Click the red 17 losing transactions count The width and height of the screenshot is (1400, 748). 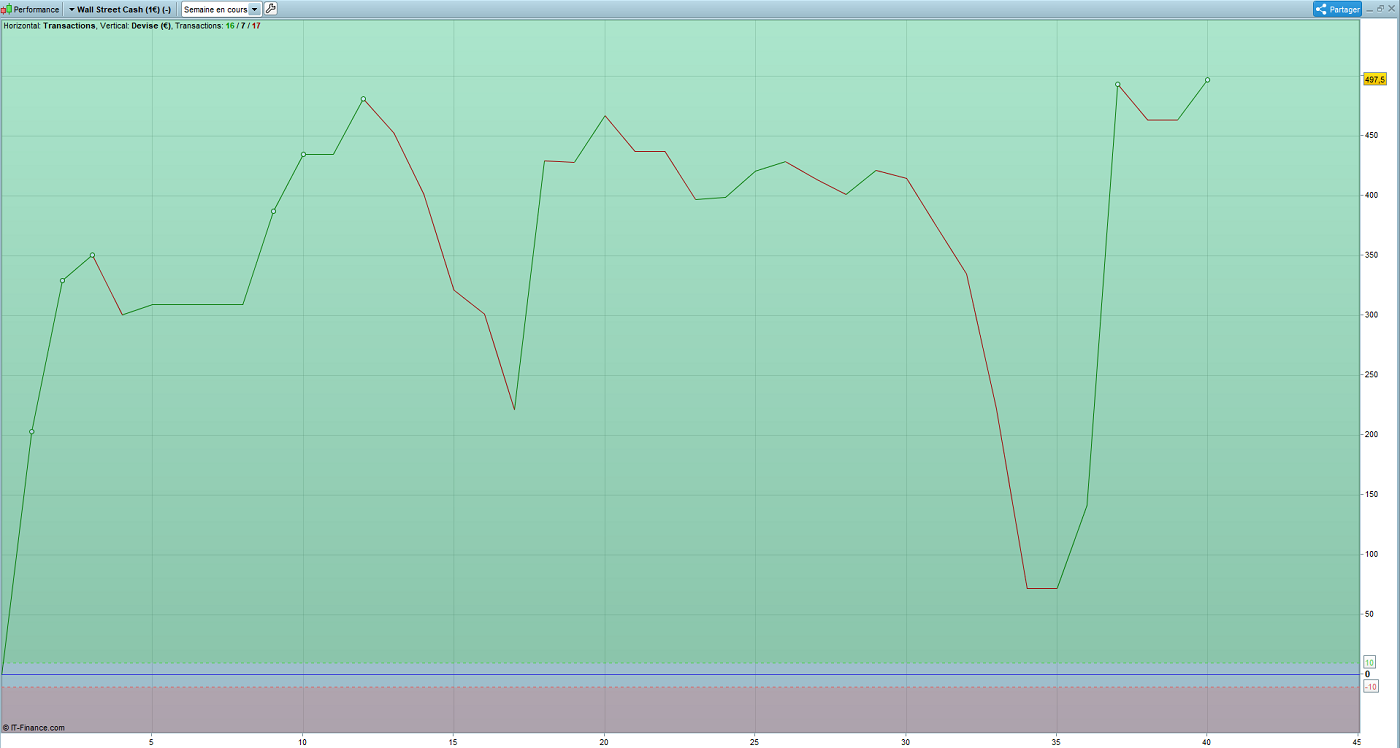(x=256, y=26)
